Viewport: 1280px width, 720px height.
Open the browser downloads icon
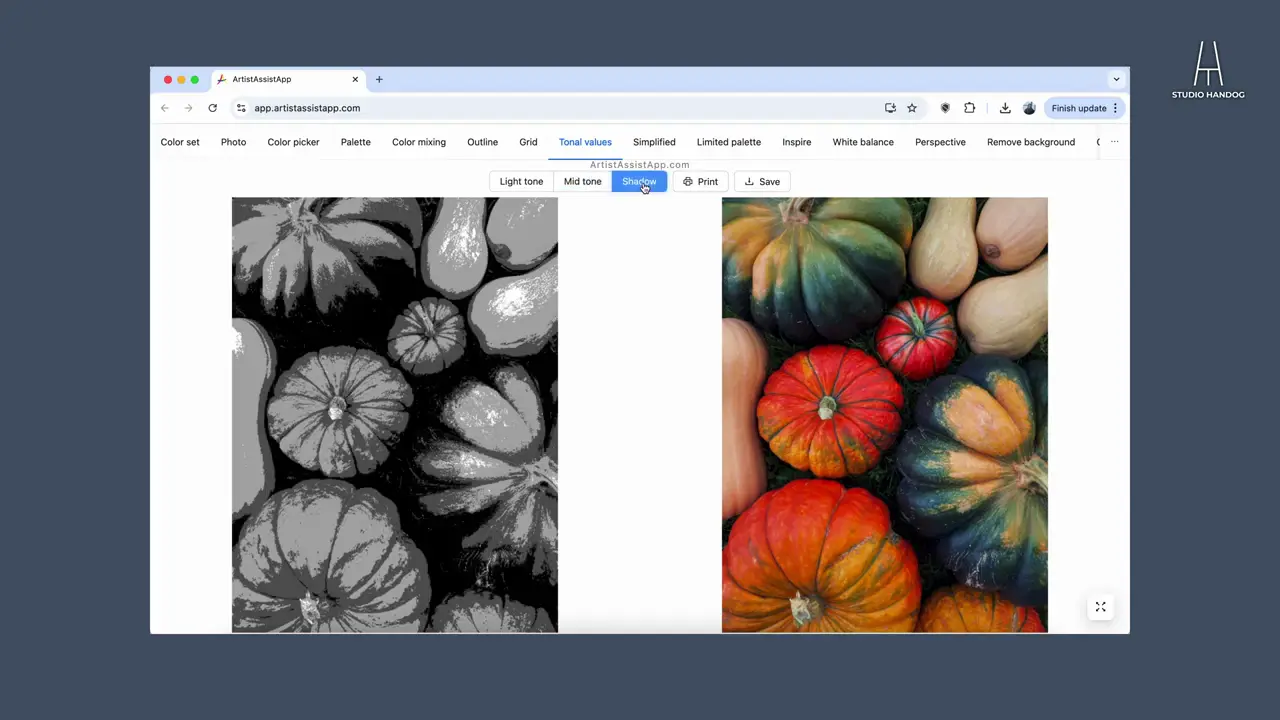coord(1005,108)
